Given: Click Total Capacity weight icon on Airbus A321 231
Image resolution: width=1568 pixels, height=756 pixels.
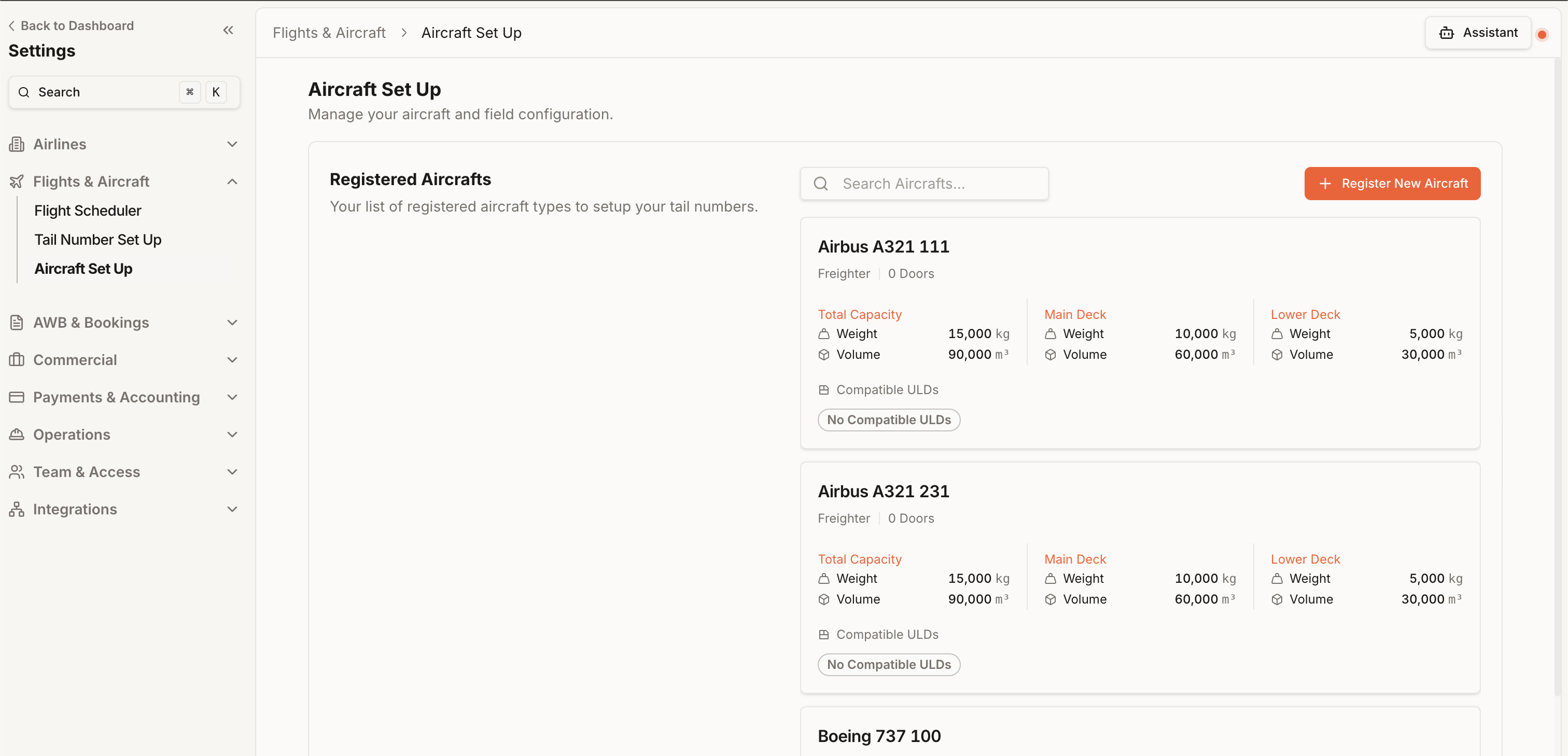Looking at the screenshot, I should [823, 578].
